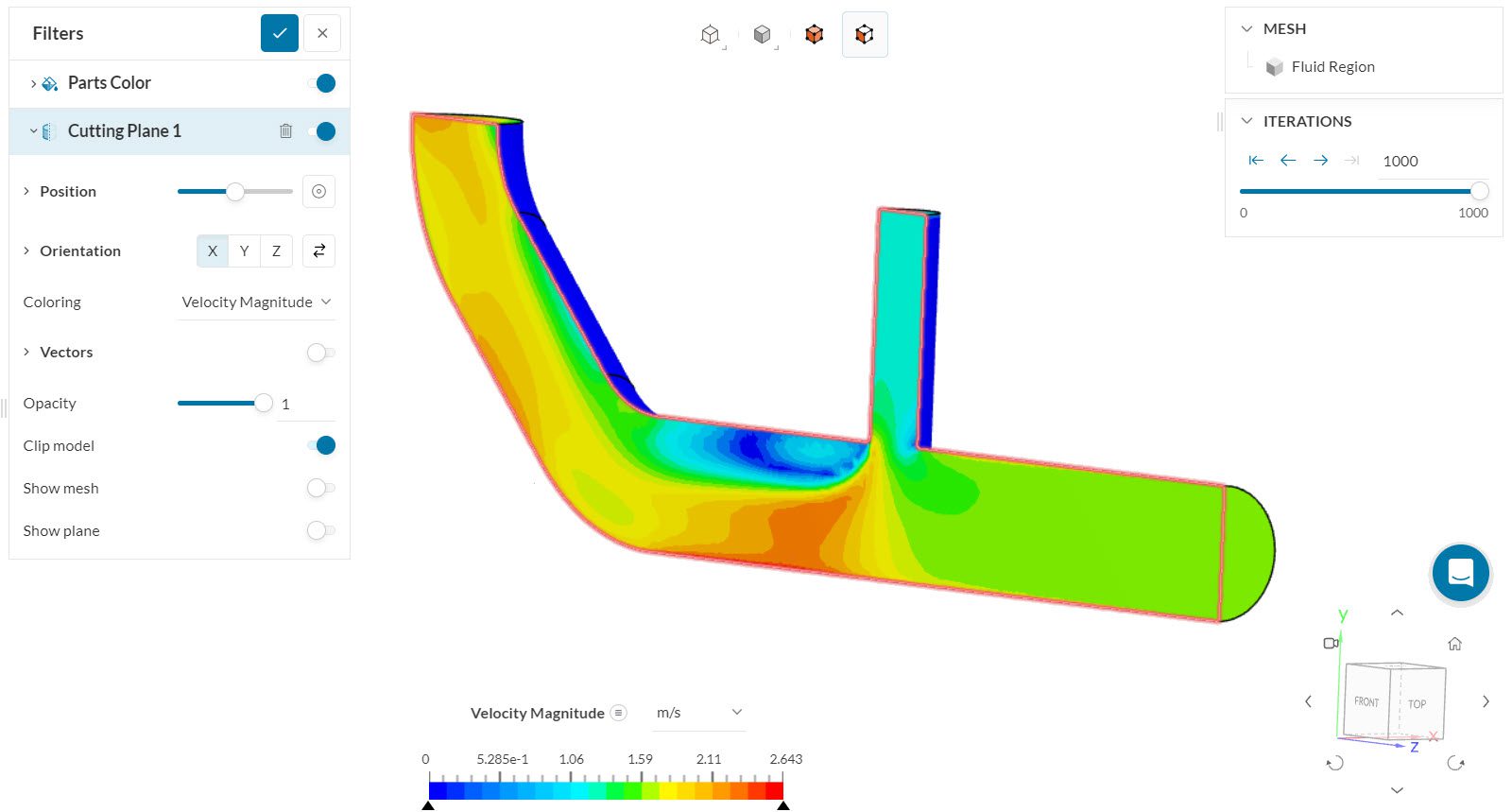The height and width of the screenshot is (812, 1512).
Task: Open the chat support bubble
Action: click(x=1460, y=573)
